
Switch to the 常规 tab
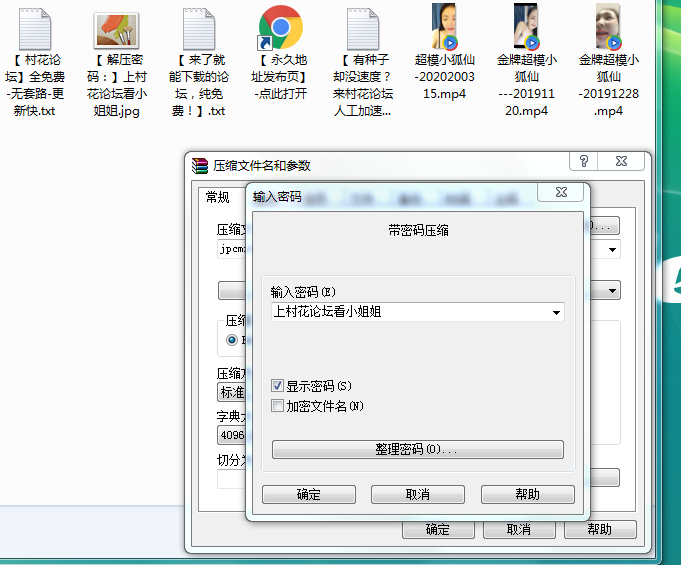click(218, 198)
